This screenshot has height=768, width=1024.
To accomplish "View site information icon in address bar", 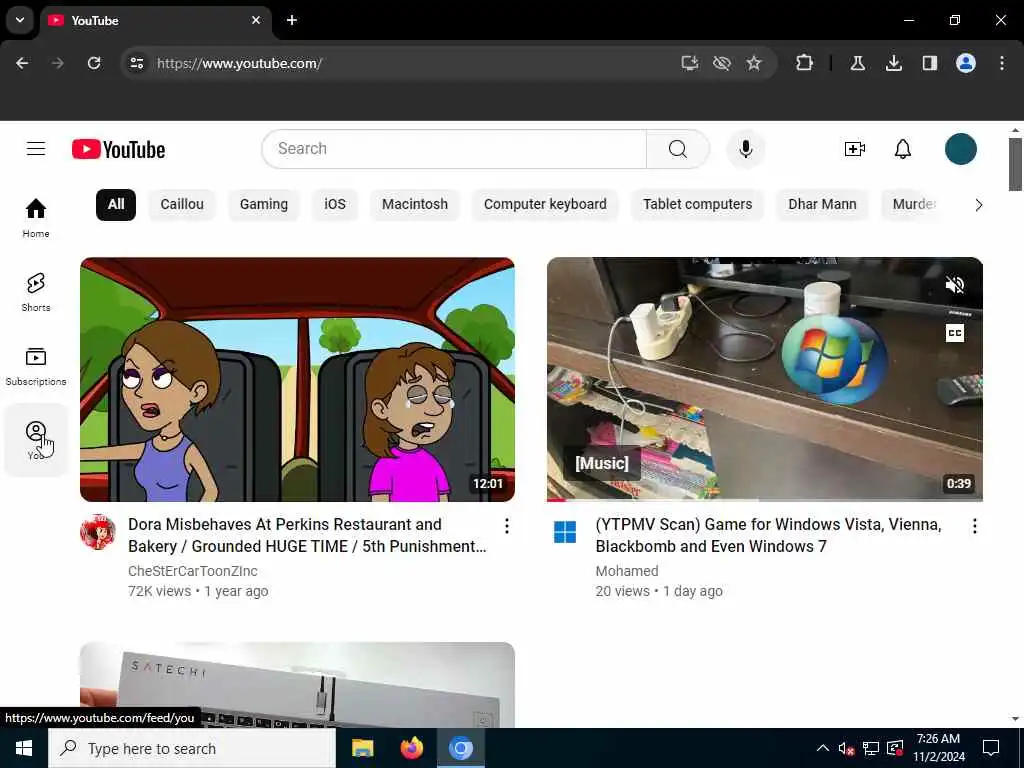I will [x=136, y=63].
